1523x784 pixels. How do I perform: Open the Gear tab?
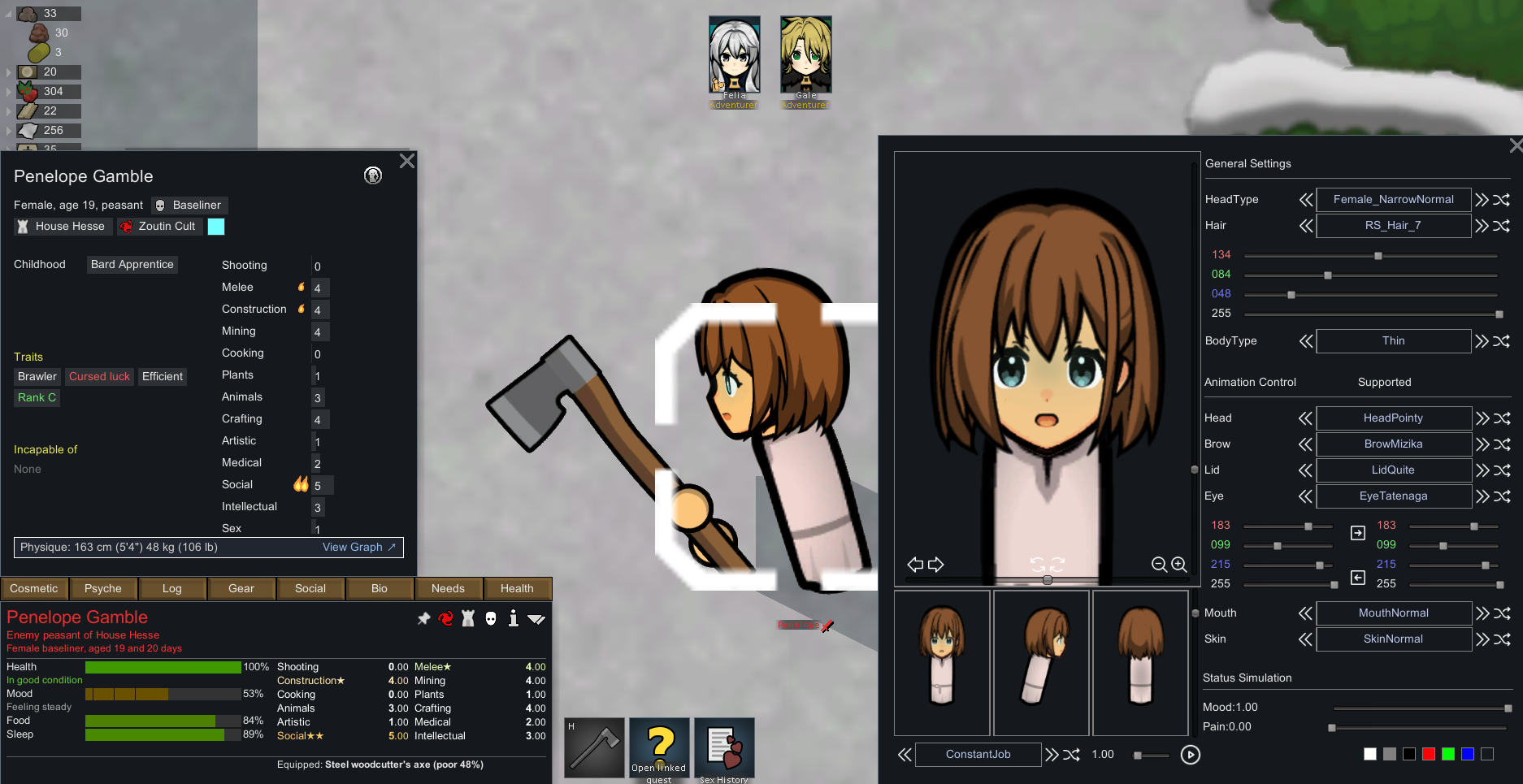tap(241, 589)
